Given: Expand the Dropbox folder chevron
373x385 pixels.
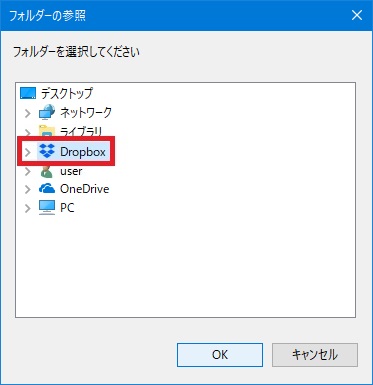Looking at the screenshot, I should 28,152.
